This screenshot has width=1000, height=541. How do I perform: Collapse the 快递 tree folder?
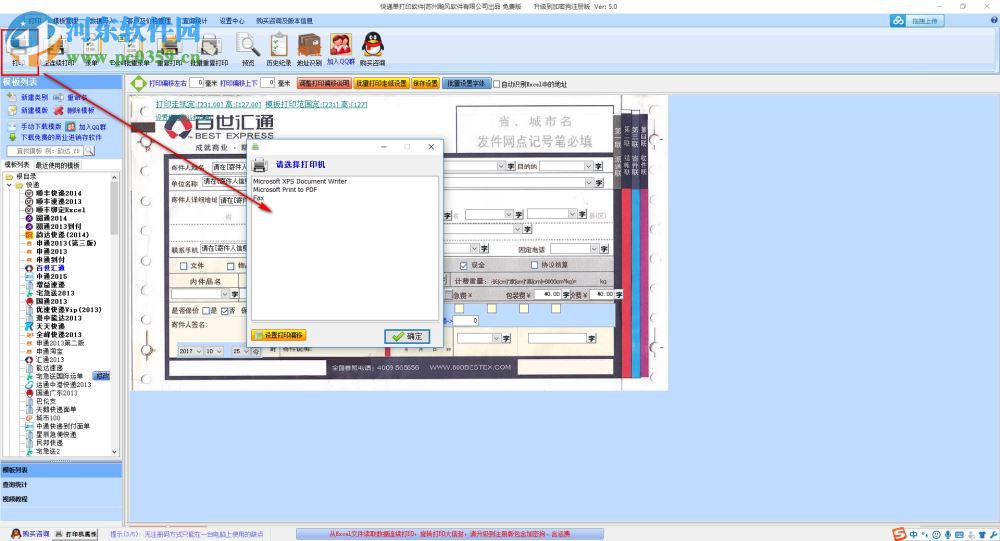(x=10, y=185)
